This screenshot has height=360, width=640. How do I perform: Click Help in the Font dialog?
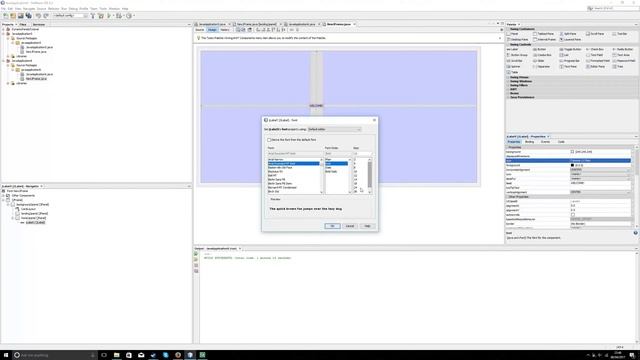point(367,226)
